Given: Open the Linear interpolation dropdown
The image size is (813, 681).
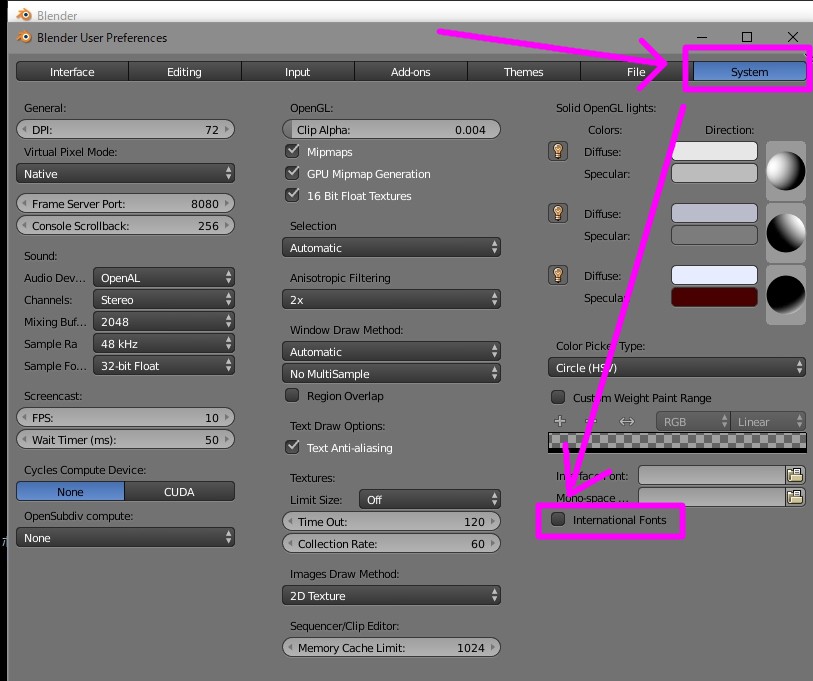Looking at the screenshot, I should pyautogui.click(x=768, y=421).
